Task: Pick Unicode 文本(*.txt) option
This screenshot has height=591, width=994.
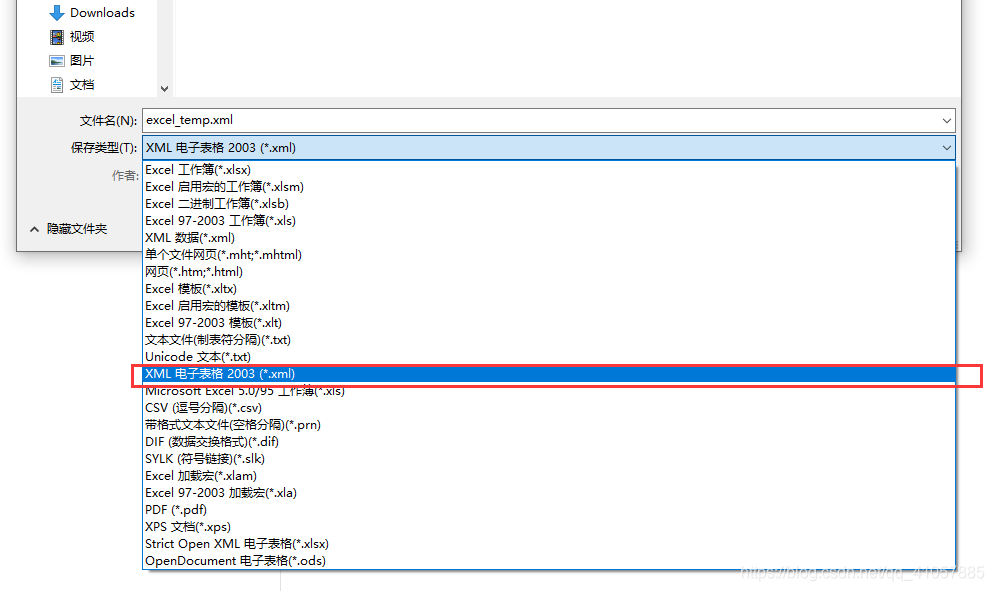Action: pyautogui.click(x=549, y=357)
